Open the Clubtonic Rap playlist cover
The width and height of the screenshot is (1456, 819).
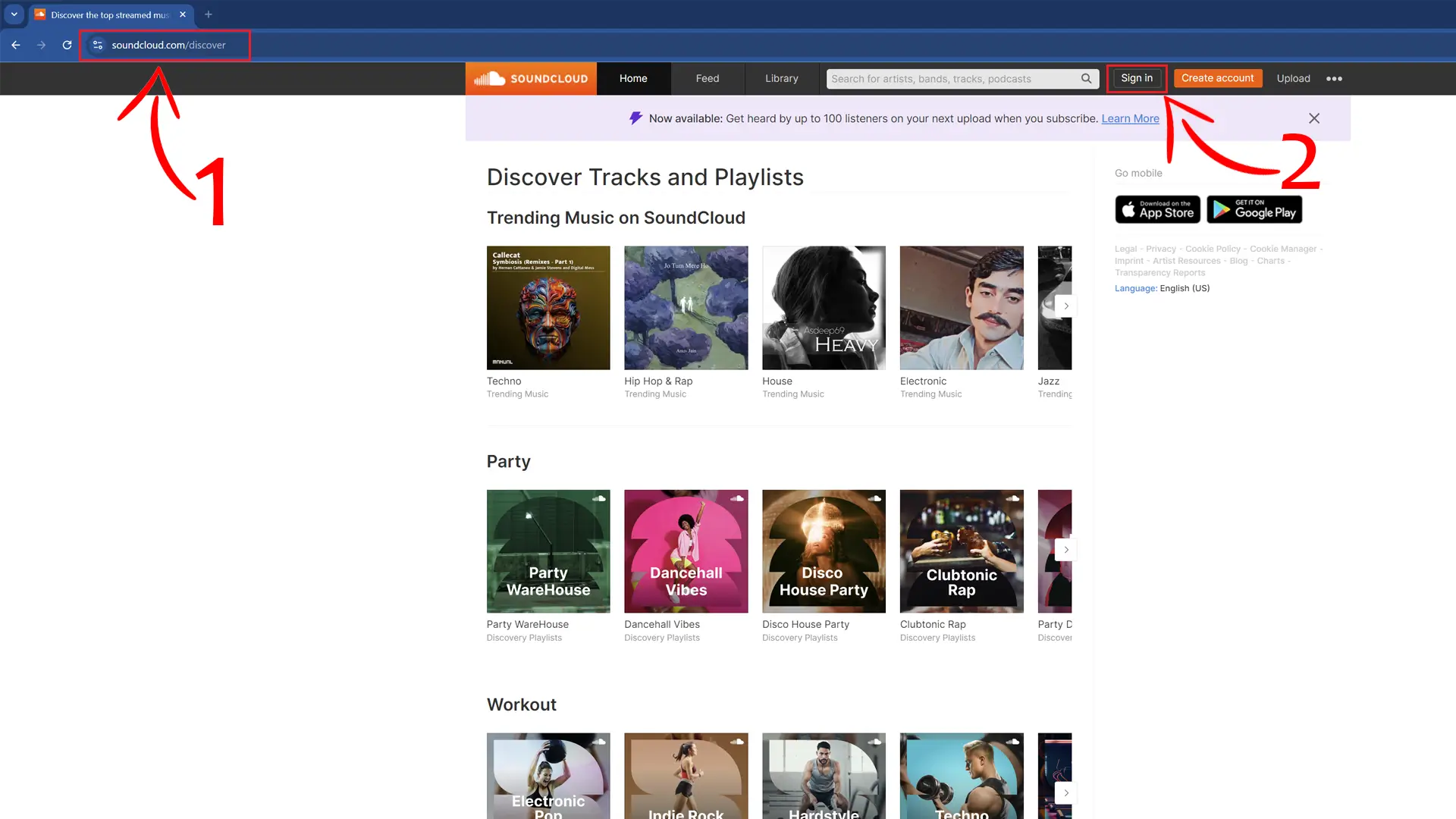[x=962, y=551]
